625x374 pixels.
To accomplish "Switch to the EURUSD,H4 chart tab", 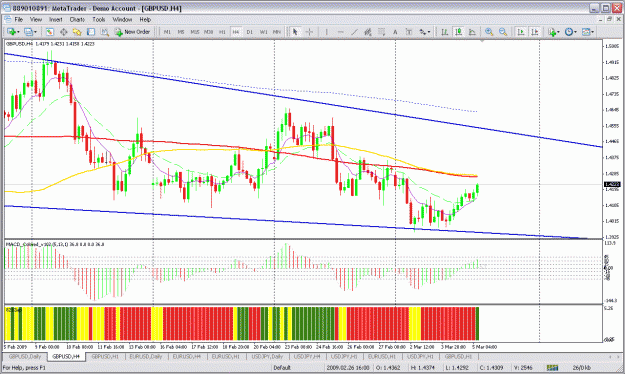I will (x=186, y=356).
